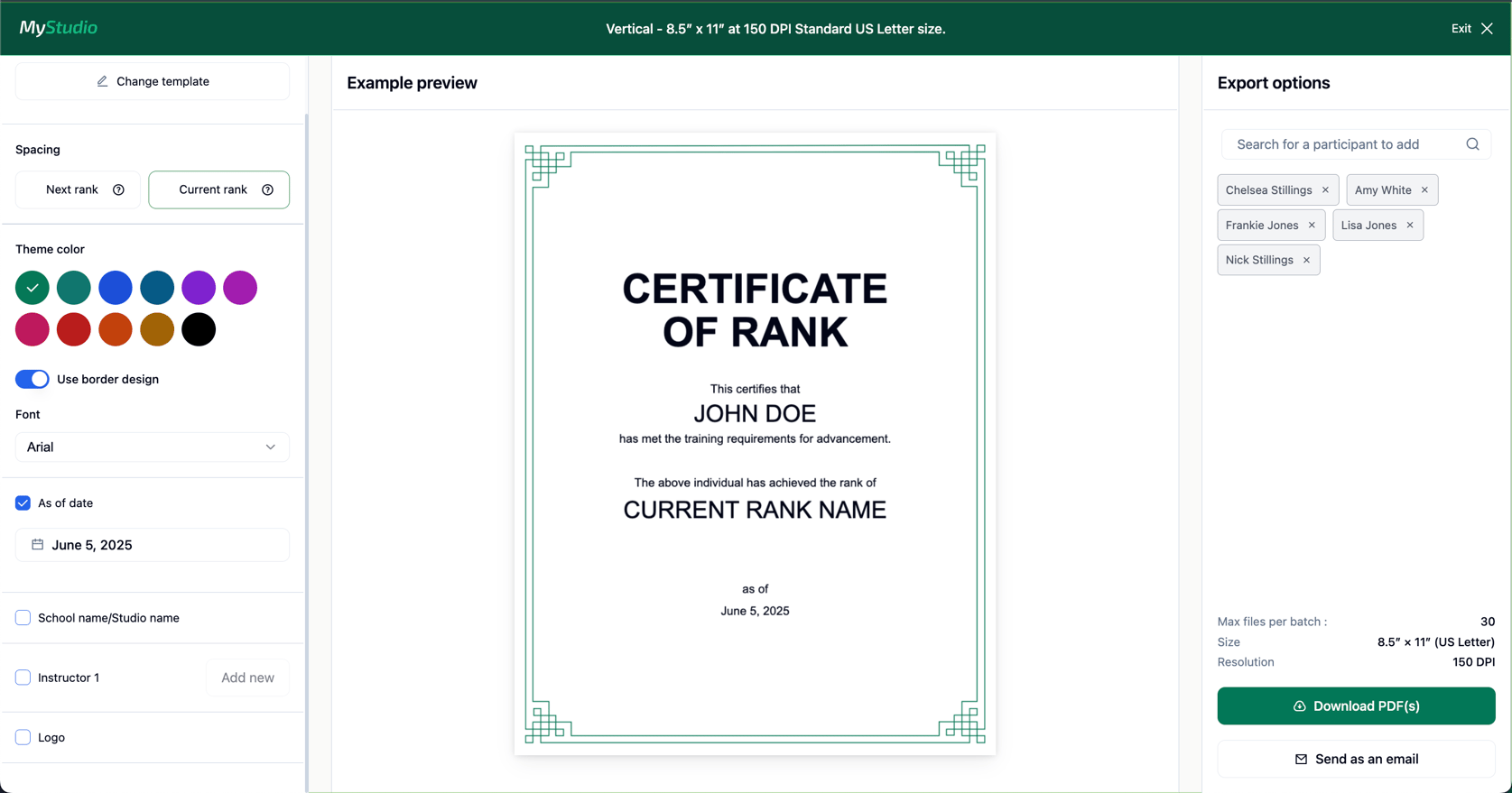Click Add new instructor button
The width and height of the screenshot is (1512, 793).
click(247, 678)
